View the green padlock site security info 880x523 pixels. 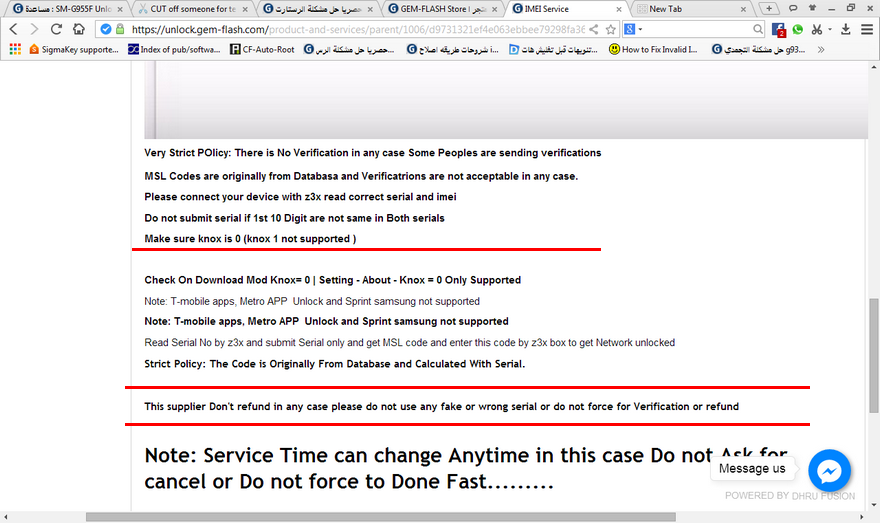[120, 29]
